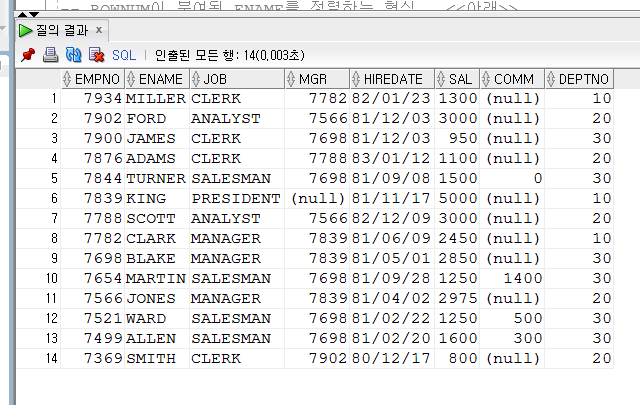
Task: Click the sort icon beside SAL header
Action: [441, 79]
